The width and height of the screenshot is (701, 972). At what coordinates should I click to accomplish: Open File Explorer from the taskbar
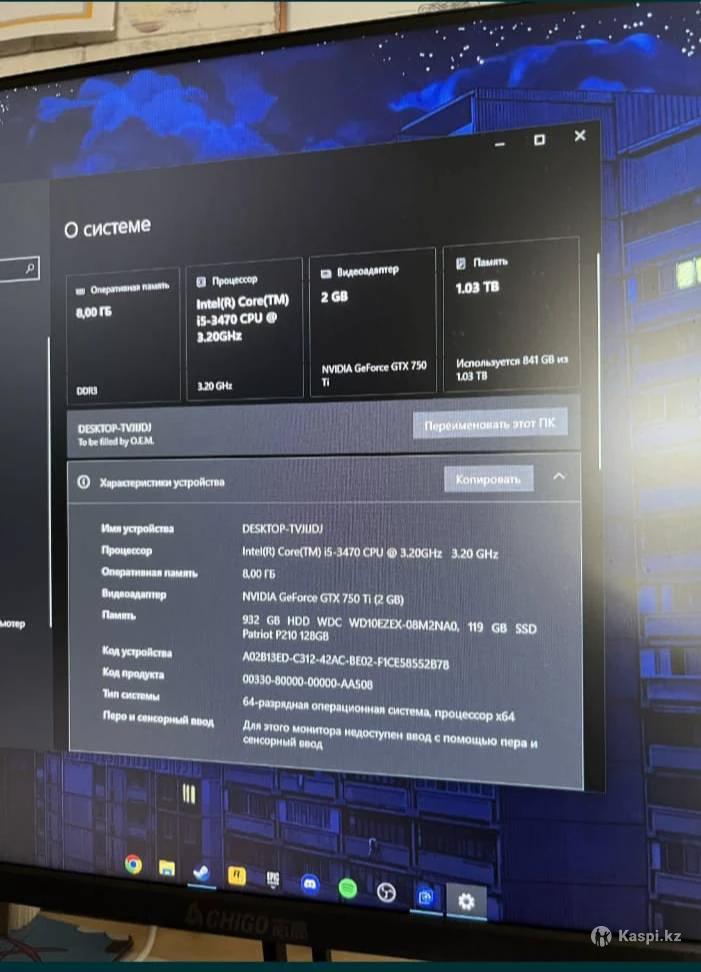pyautogui.click(x=166, y=868)
